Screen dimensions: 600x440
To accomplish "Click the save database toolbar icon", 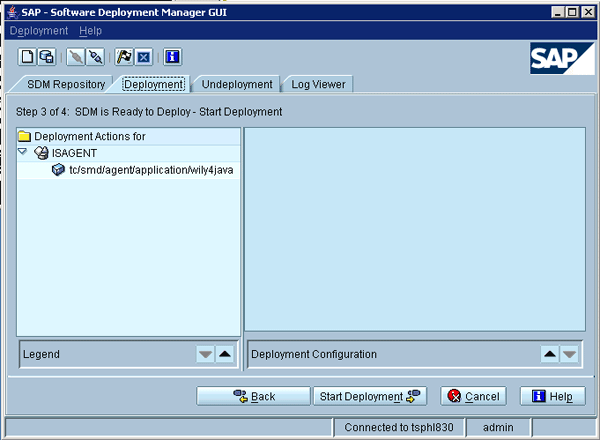I will point(47,57).
